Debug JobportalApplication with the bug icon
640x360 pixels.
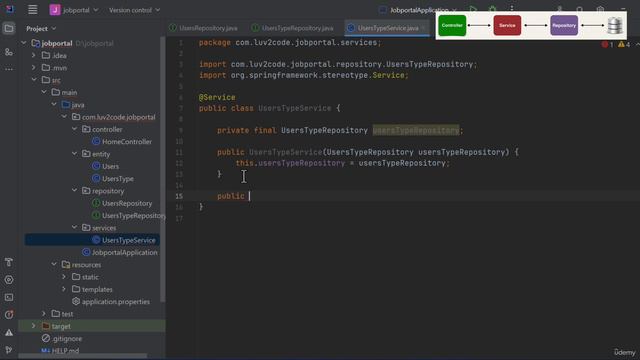[x=493, y=9]
